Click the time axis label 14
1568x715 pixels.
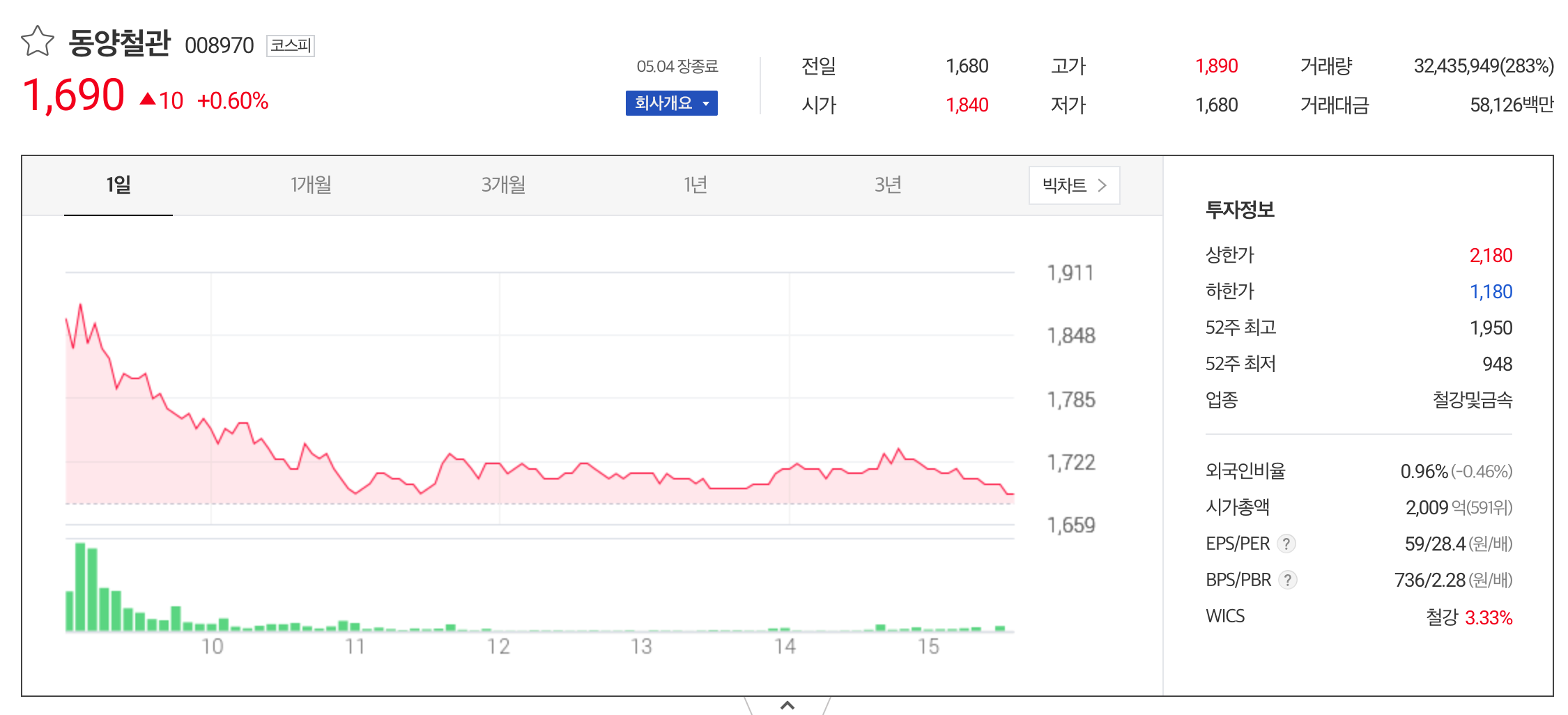[x=785, y=647]
